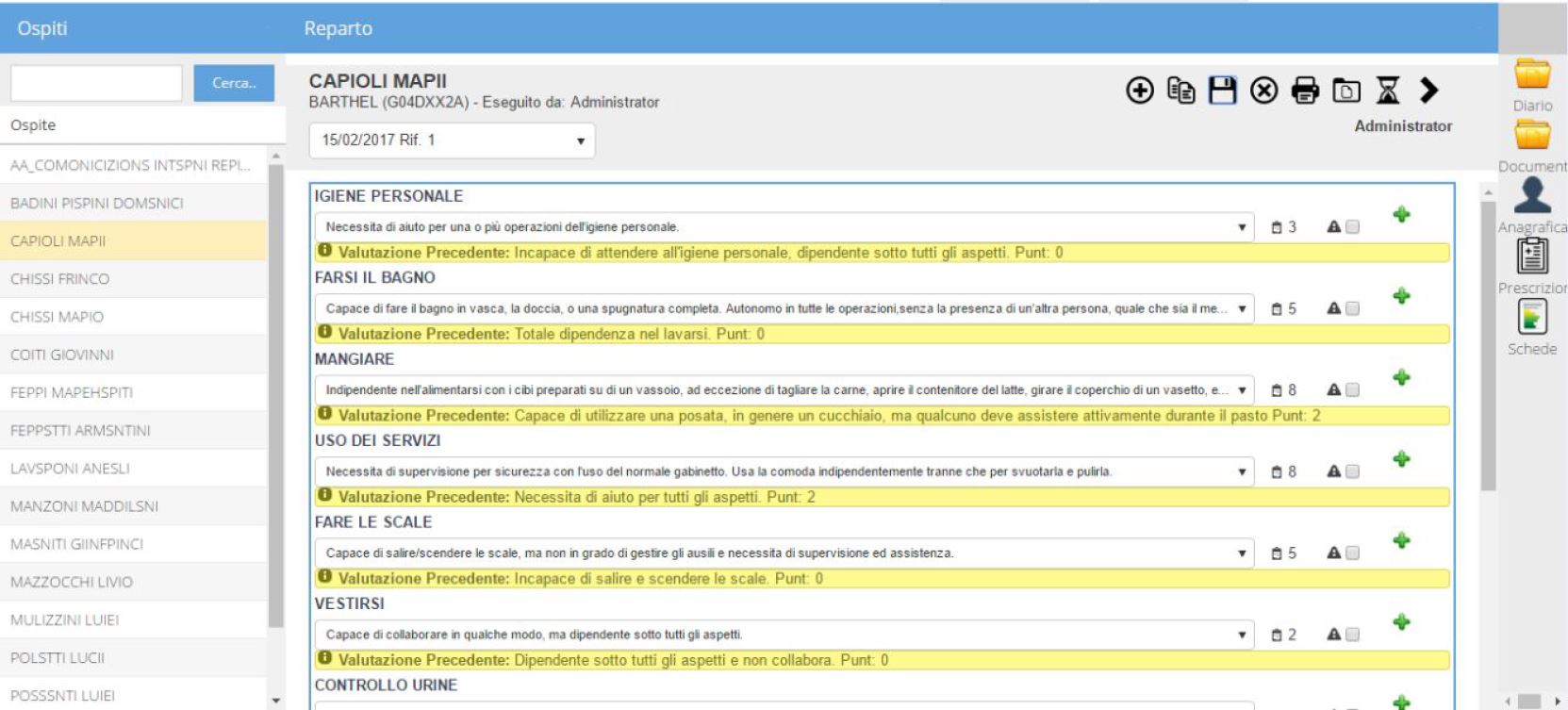This screenshot has width=1568, height=710.
Task: Click the next chevron arrow in toolbar
Action: (1429, 91)
